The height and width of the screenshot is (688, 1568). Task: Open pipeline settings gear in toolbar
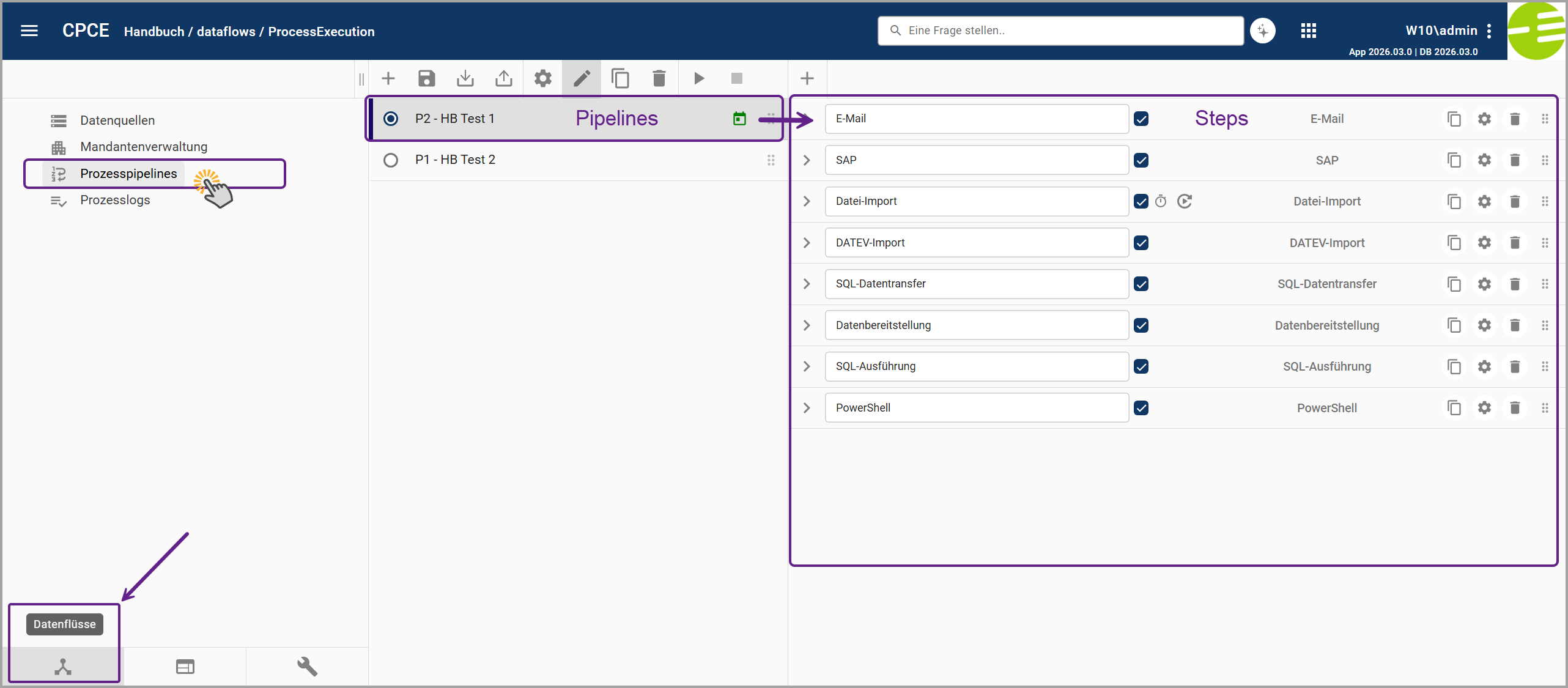pos(542,78)
